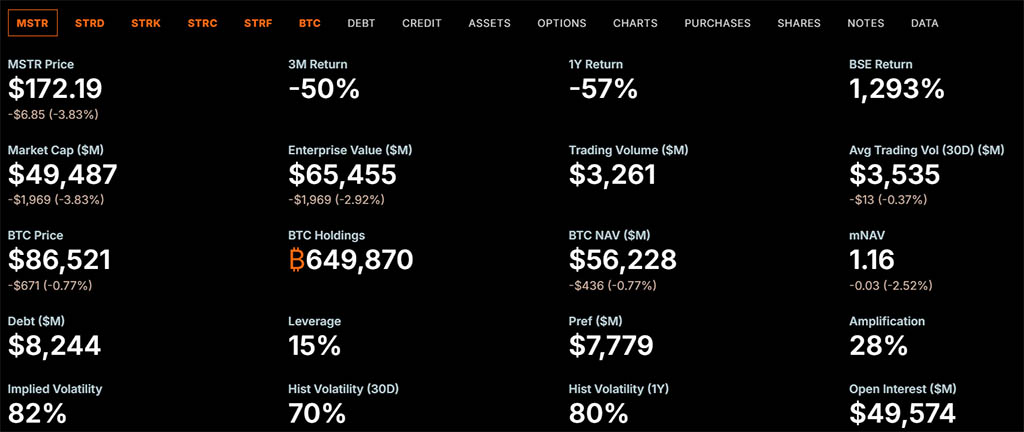Switch to the STRD tab
Screen dimensions: 1024x432
click(x=89, y=22)
